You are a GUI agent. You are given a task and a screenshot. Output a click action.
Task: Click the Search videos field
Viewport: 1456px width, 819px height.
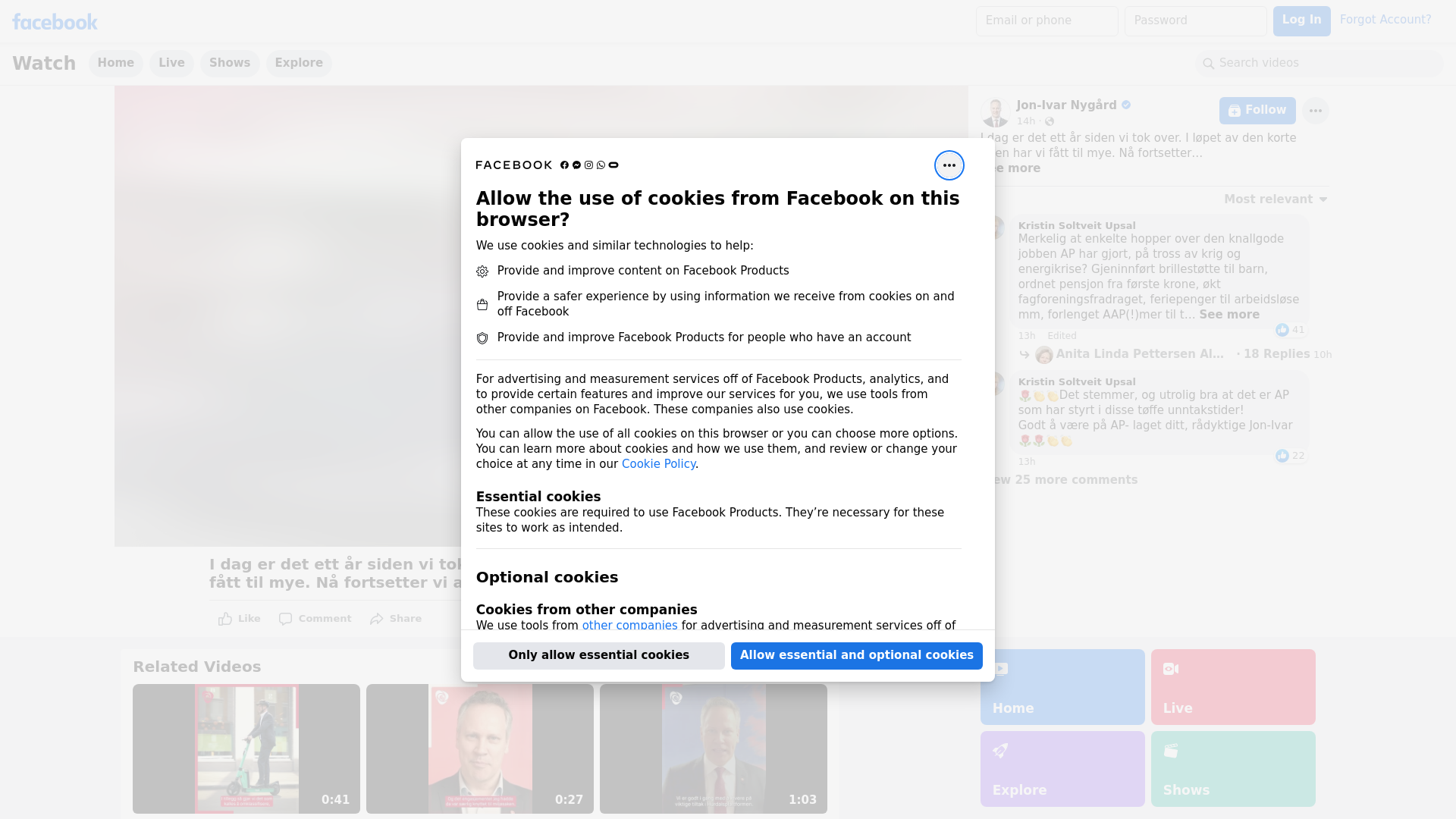point(1319,64)
